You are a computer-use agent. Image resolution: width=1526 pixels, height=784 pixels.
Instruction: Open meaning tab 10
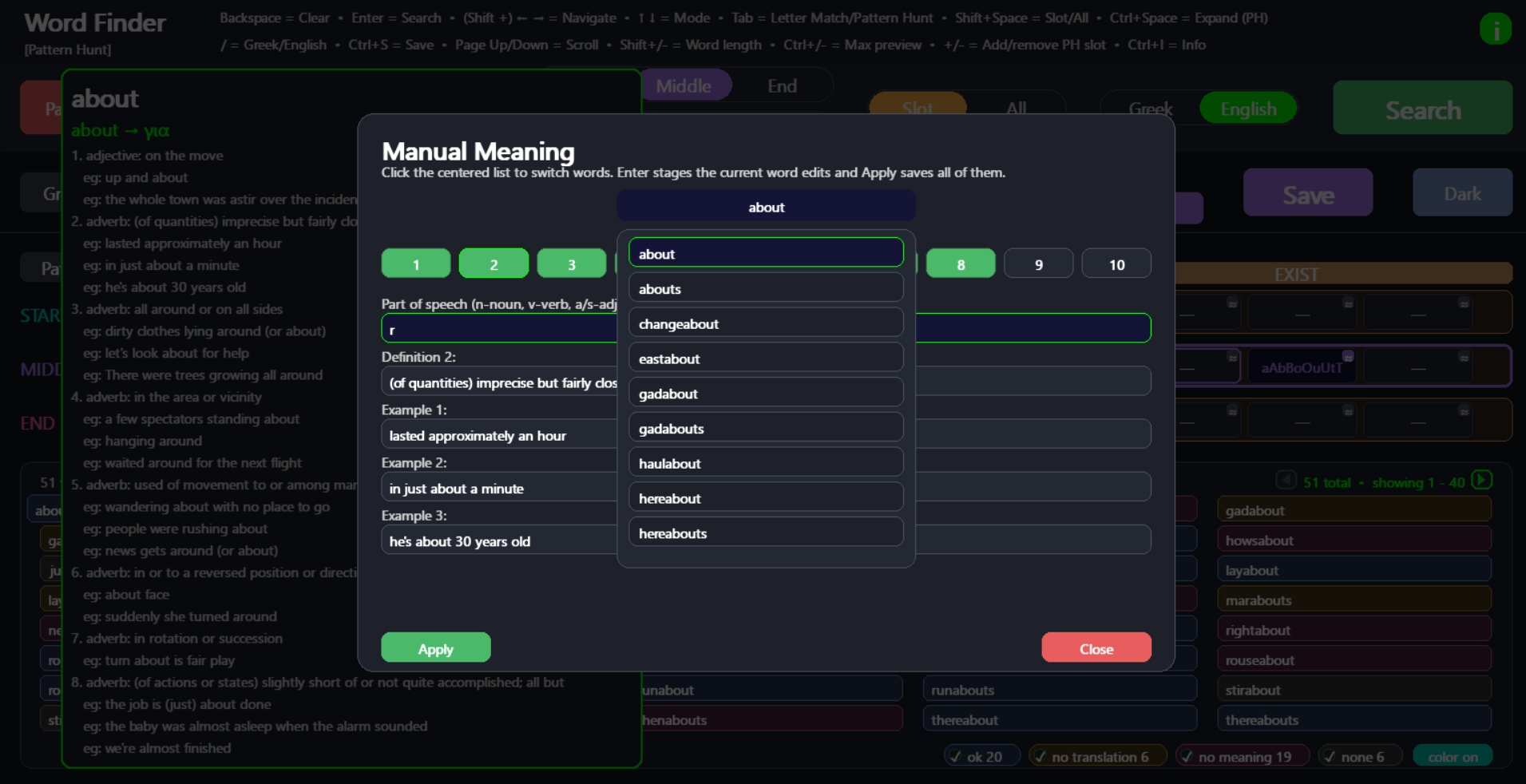click(1116, 263)
